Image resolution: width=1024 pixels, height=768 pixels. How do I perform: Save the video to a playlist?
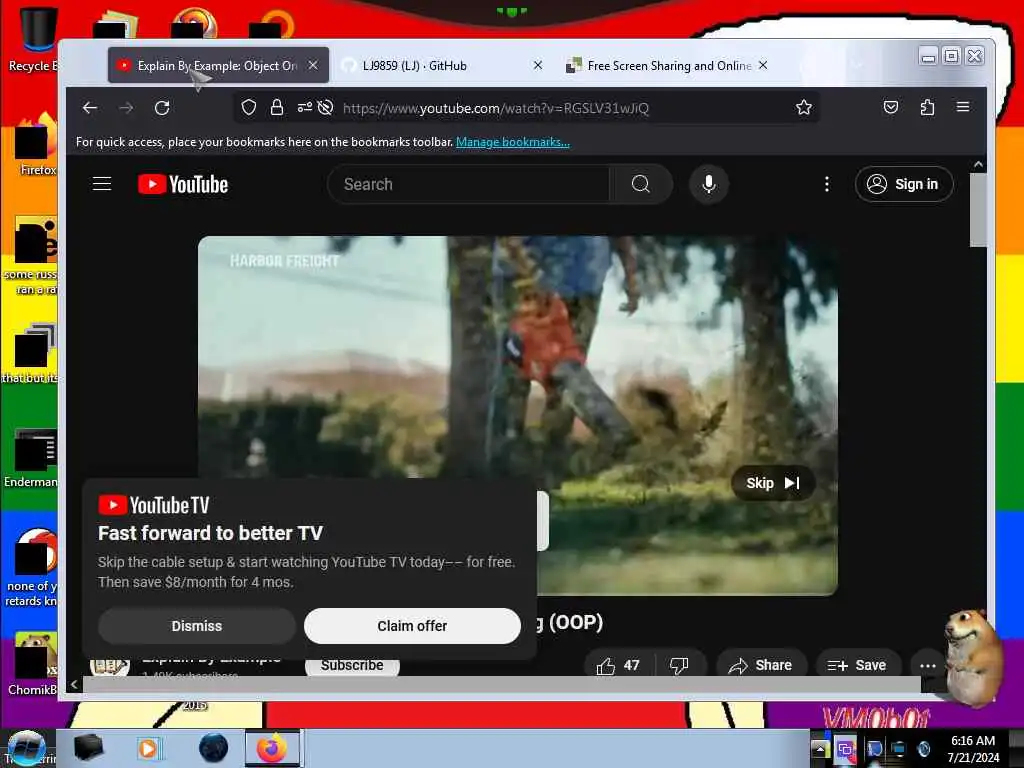click(857, 665)
